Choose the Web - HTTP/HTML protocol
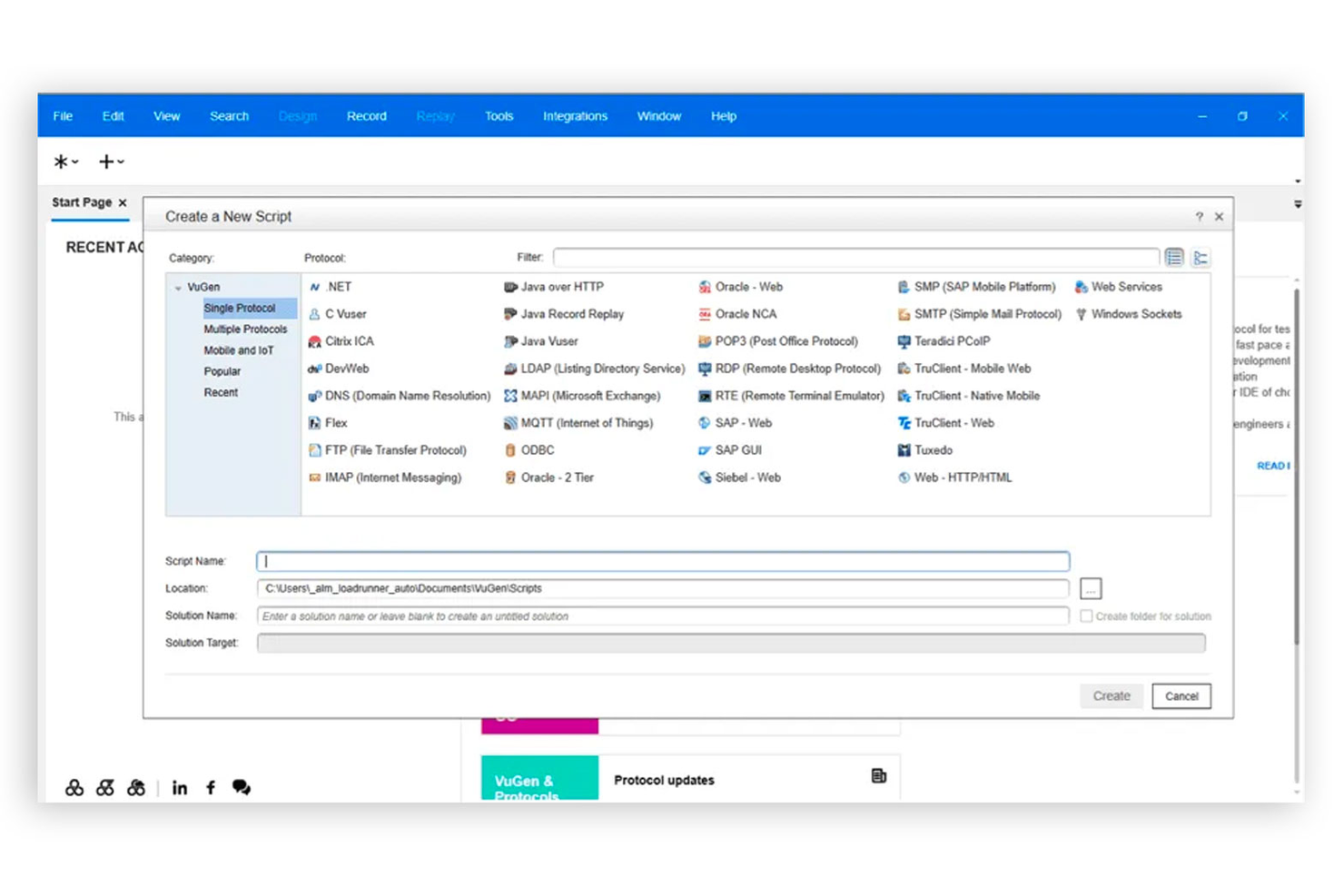The height and width of the screenshot is (896, 1344). pyautogui.click(x=963, y=477)
